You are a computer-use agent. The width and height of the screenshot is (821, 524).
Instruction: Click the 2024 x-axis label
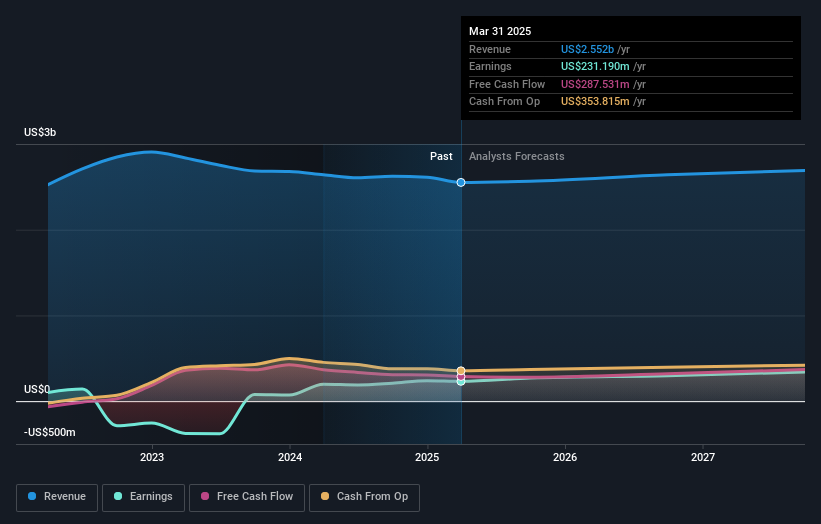[x=290, y=457]
